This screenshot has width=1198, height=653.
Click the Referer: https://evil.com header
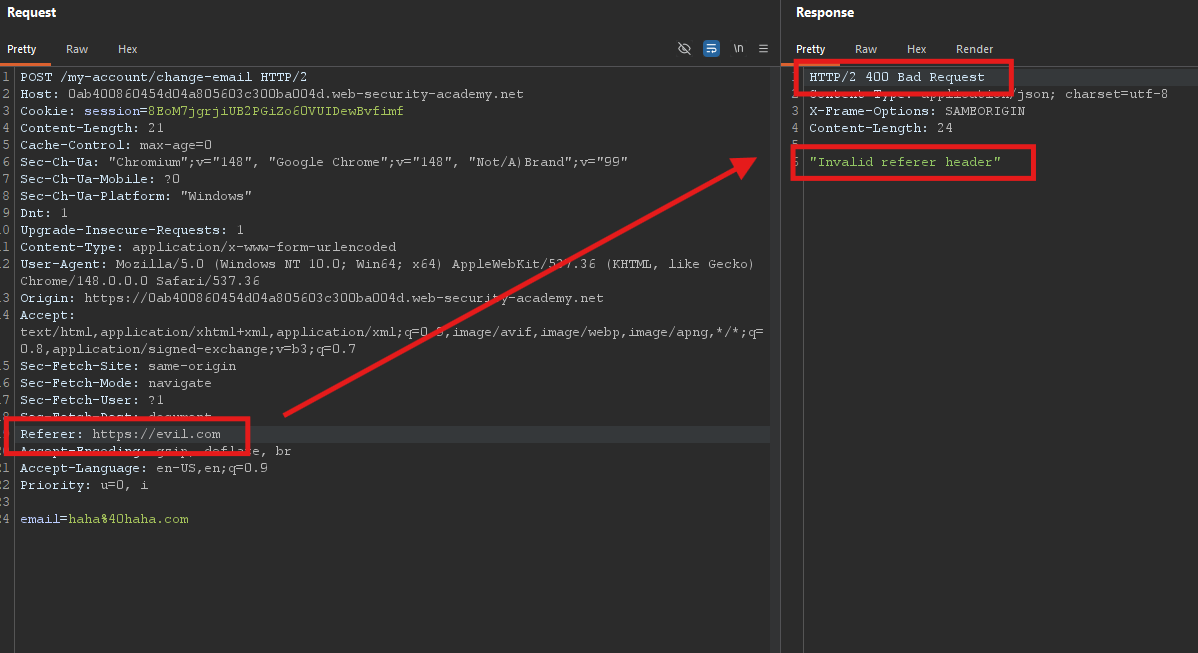[120, 434]
